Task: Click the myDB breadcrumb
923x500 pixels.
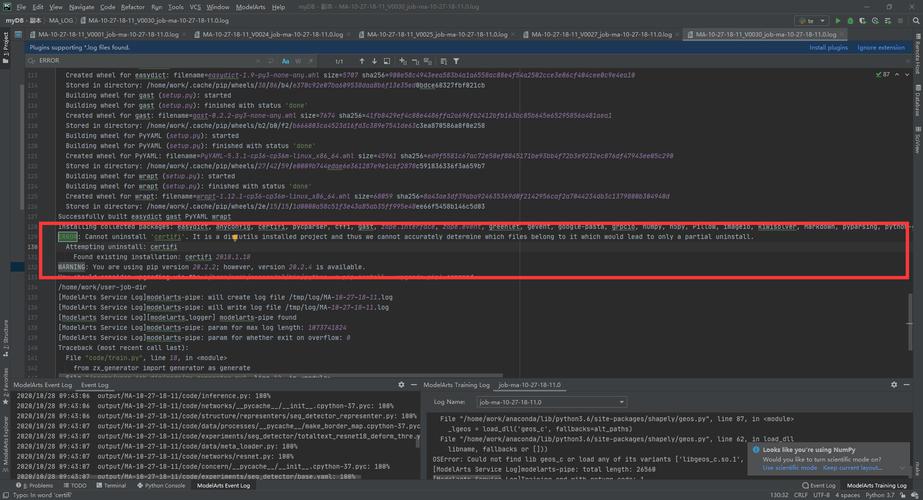Action: coord(14,21)
